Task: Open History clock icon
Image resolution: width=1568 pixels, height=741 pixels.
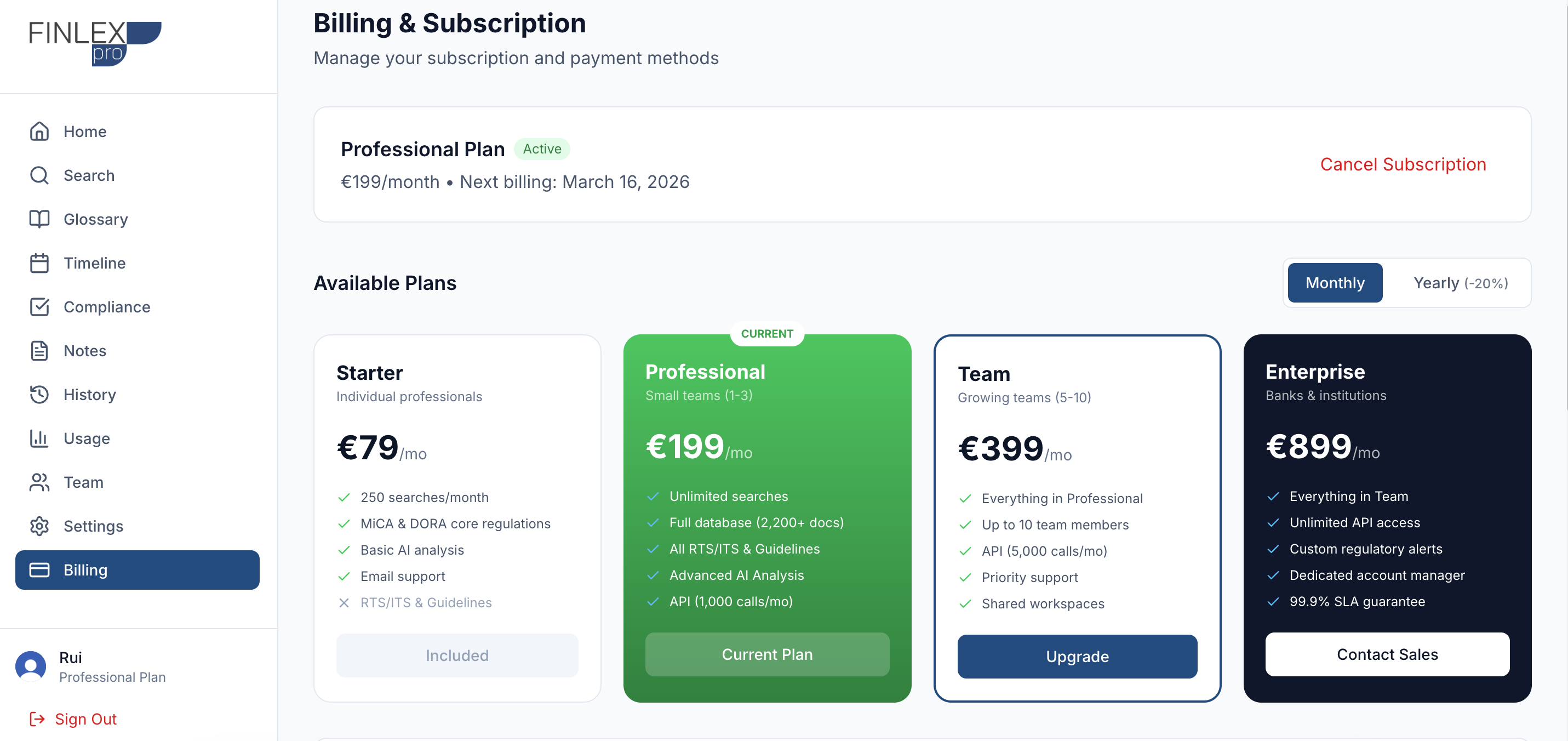Action: tap(39, 395)
